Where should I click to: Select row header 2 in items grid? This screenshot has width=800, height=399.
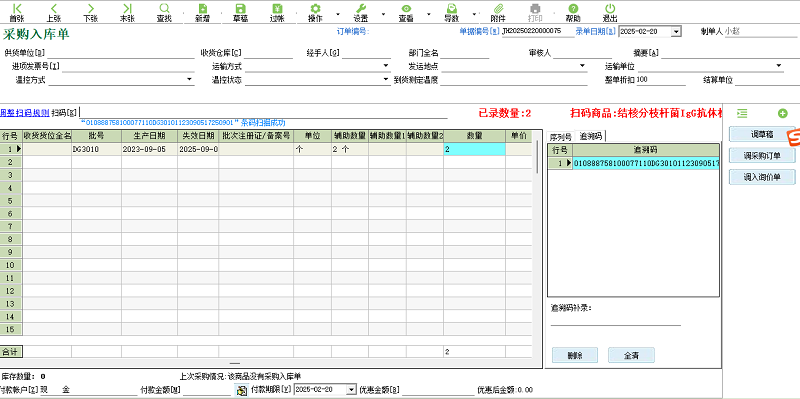12,162
